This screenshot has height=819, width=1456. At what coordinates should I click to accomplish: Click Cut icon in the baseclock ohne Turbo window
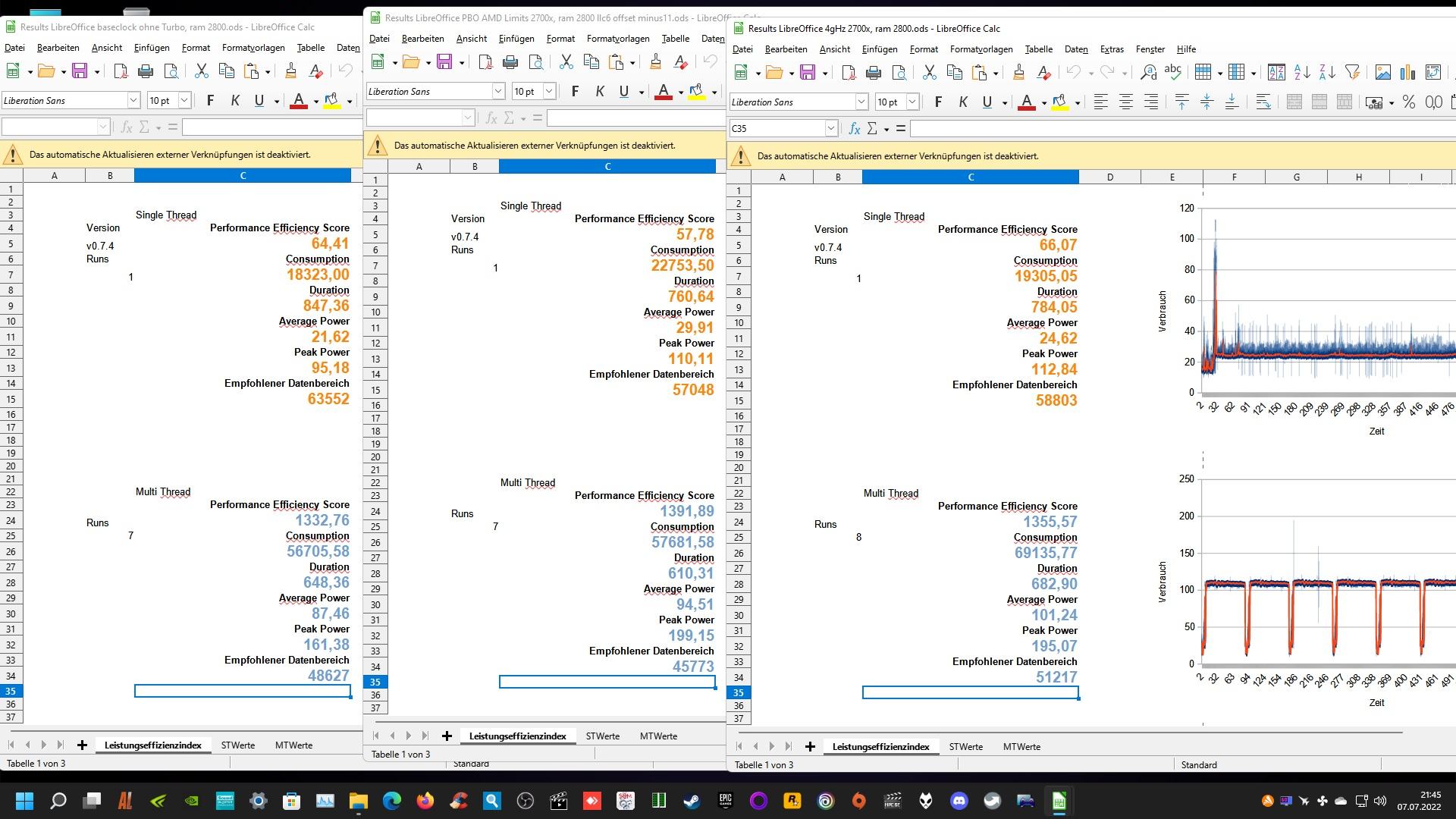click(201, 71)
